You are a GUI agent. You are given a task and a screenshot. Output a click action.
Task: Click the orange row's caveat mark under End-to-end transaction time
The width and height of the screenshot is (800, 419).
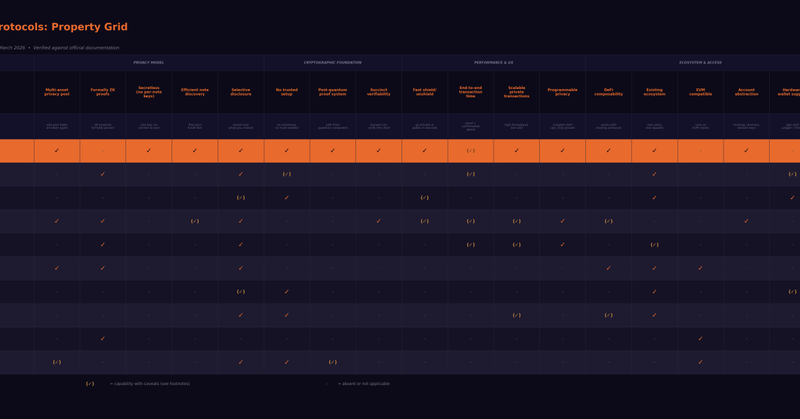tap(470, 151)
